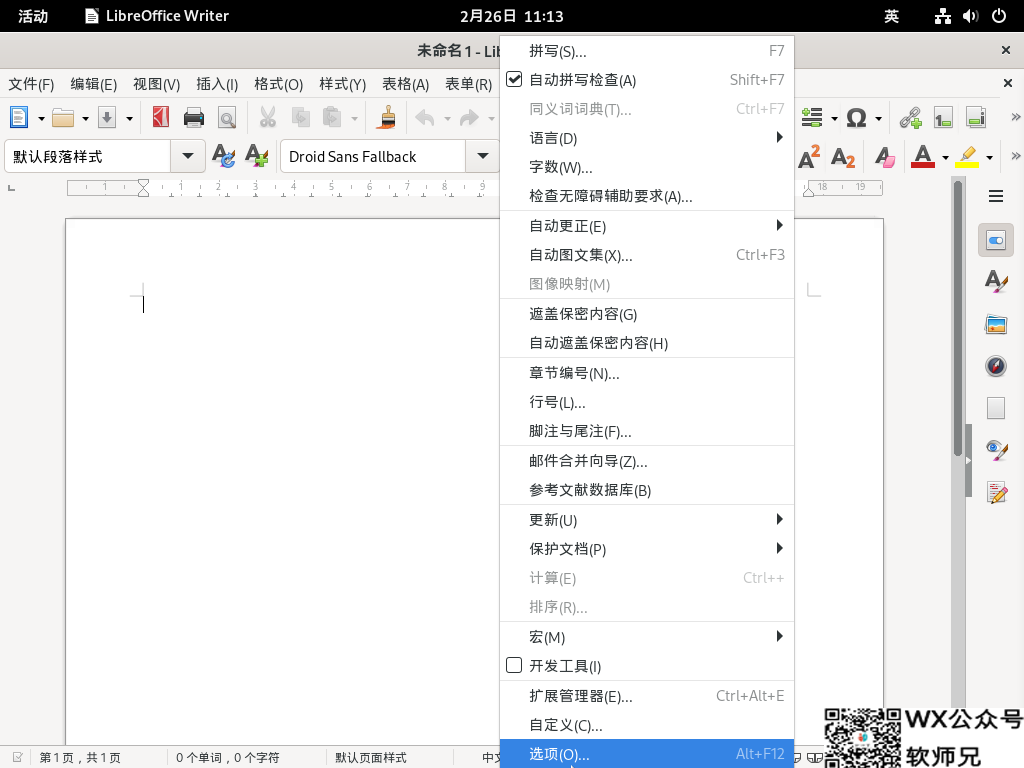
Task: Open sidebar Navigator compass panel
Action: pos(996,366)
